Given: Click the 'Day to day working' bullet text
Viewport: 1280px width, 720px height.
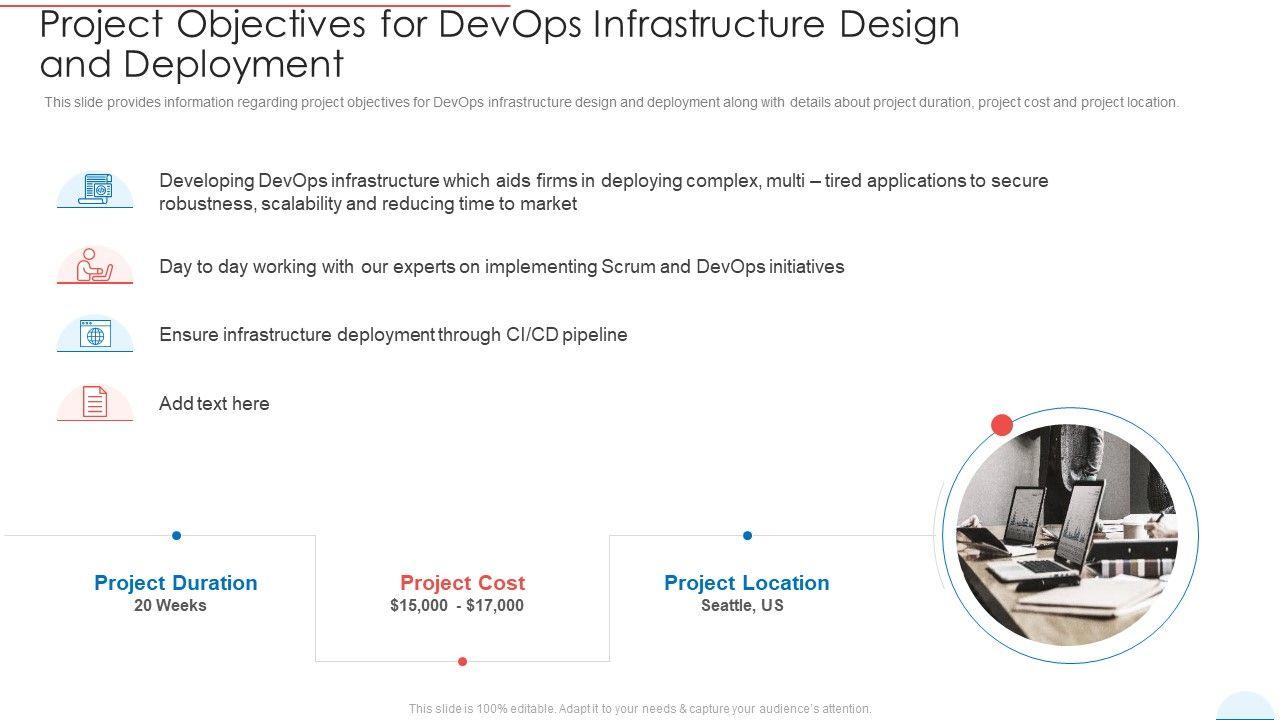Looking at the screenshot, I should pos(502,267).
